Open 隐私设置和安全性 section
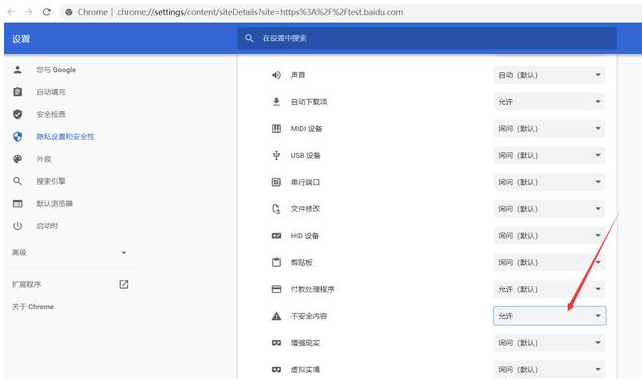Image resolution: width=642 pixels, height=379 pixels. click(65, 136)
